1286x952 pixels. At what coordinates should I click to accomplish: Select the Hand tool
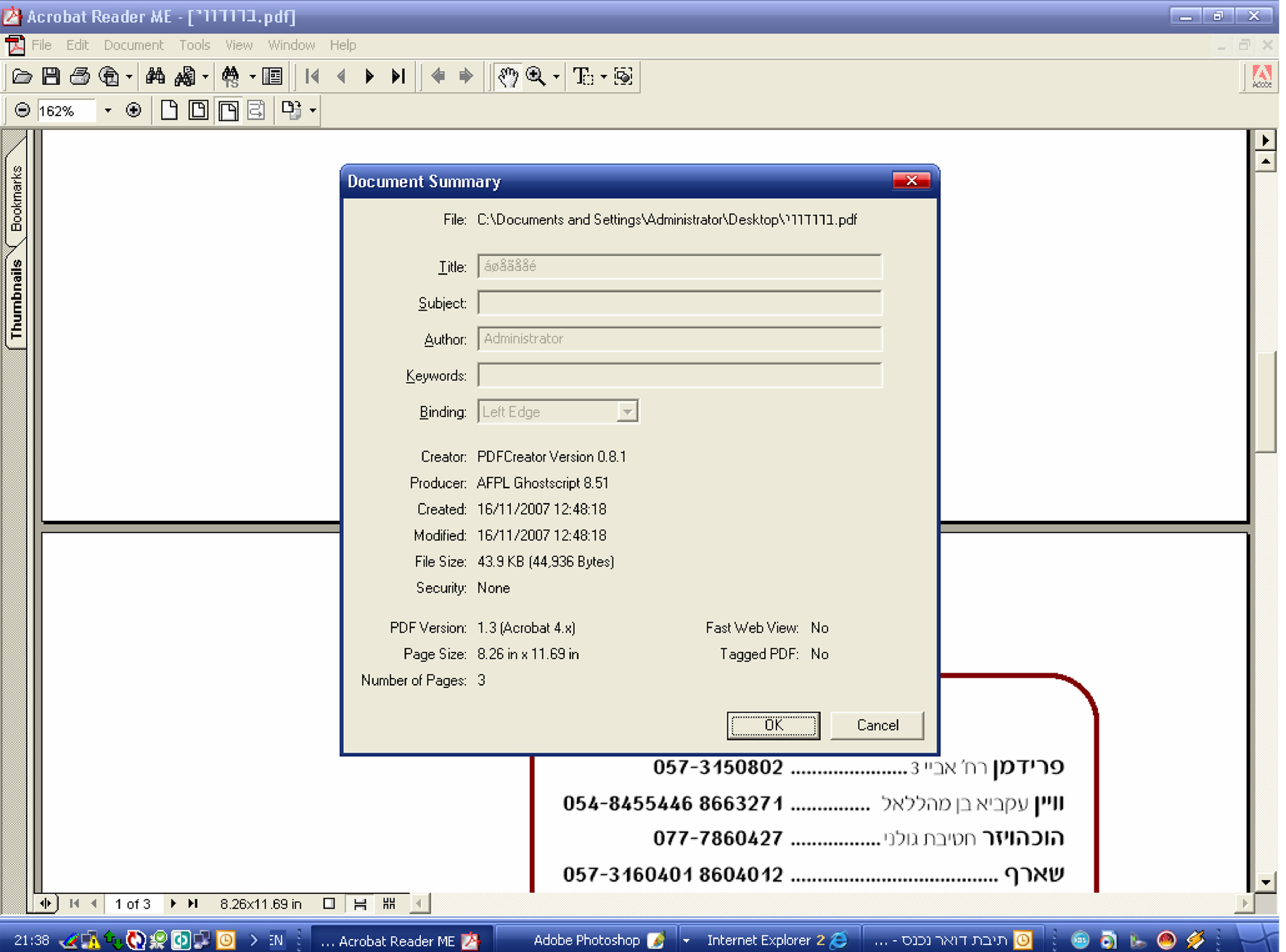coord(507,76)
